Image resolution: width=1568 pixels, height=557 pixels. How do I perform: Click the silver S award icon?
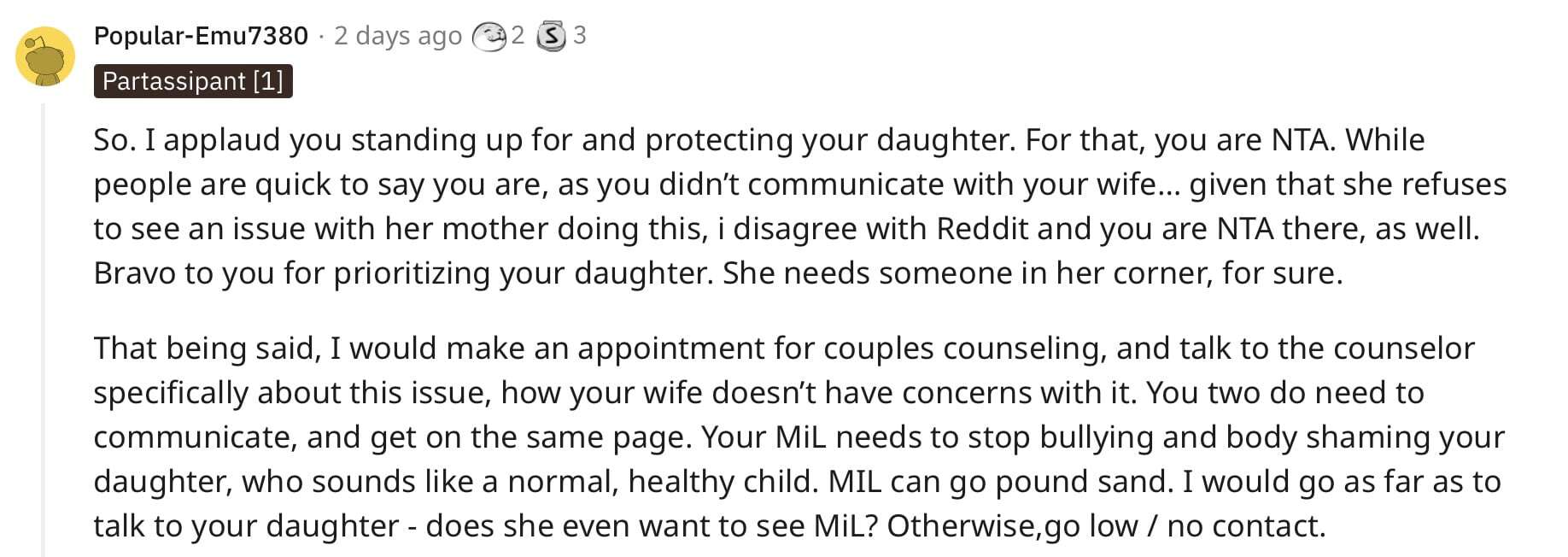[552, 36]
